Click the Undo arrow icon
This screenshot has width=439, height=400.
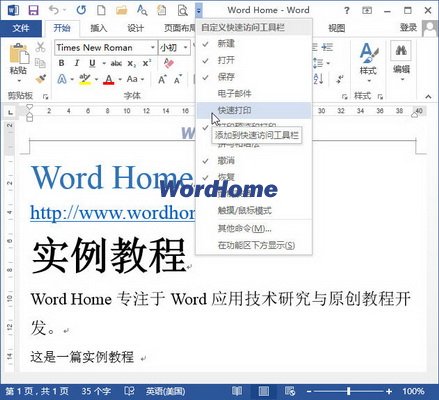pos(54,10)
